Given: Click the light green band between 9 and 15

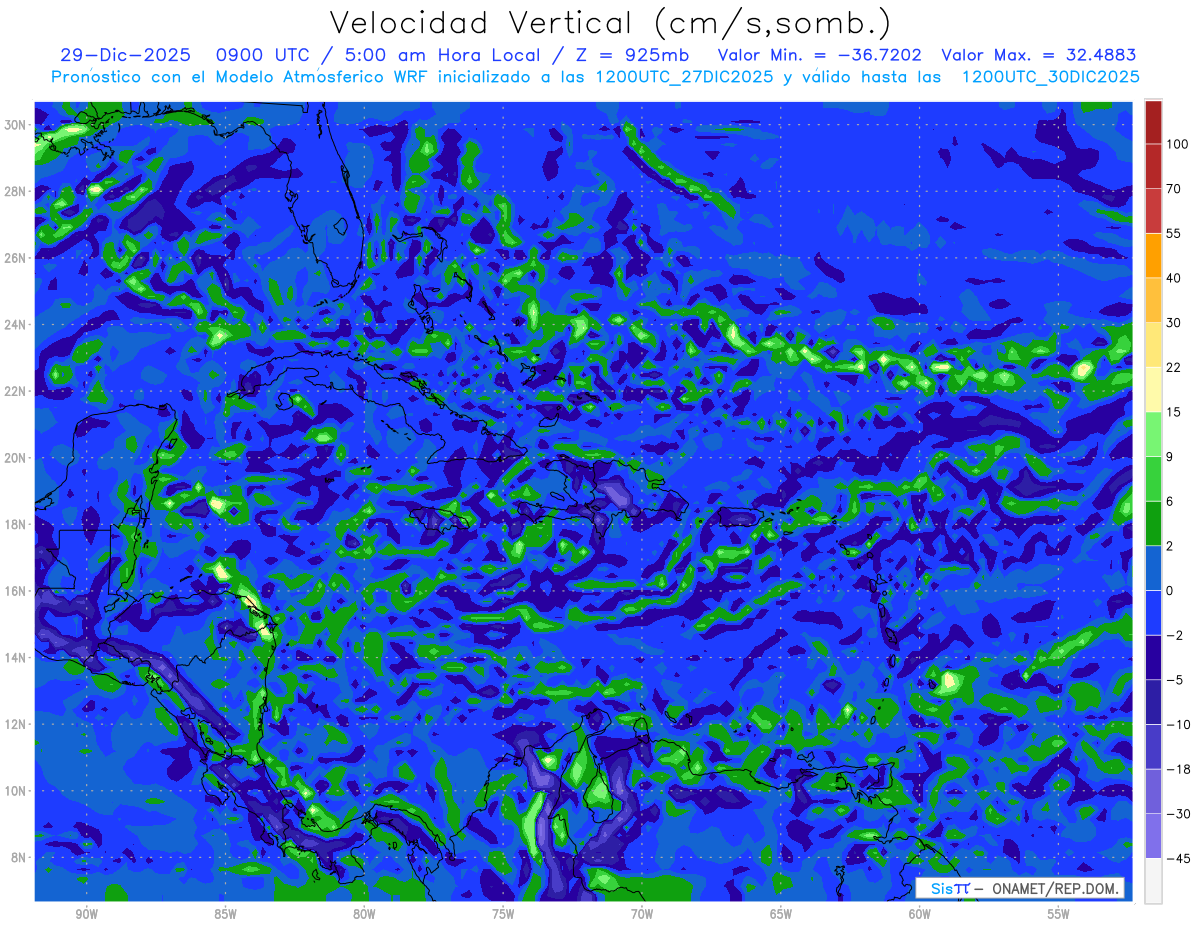Looking at the screenshot, I should (1153, 434).
